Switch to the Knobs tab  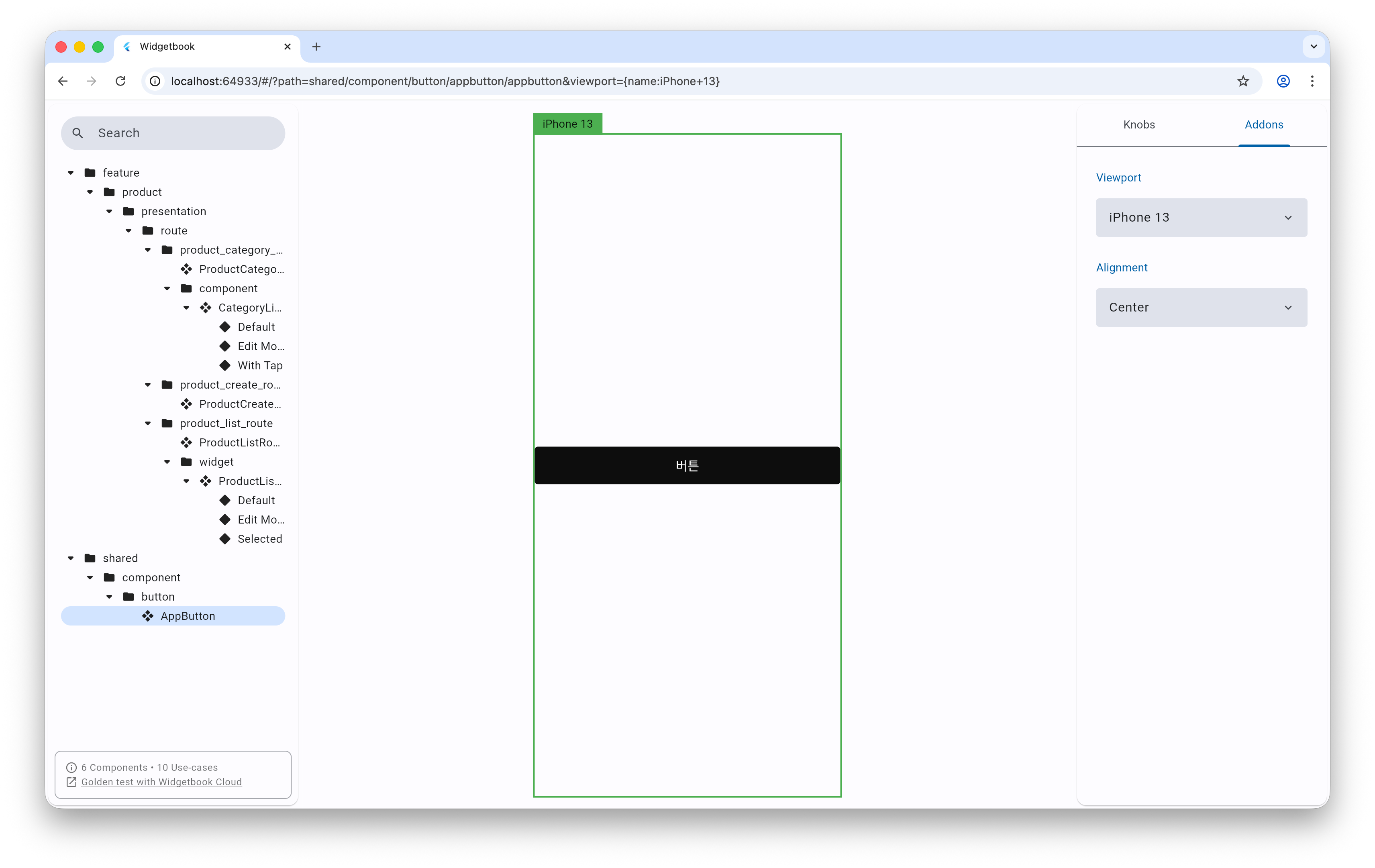(x=1138, y=124)
